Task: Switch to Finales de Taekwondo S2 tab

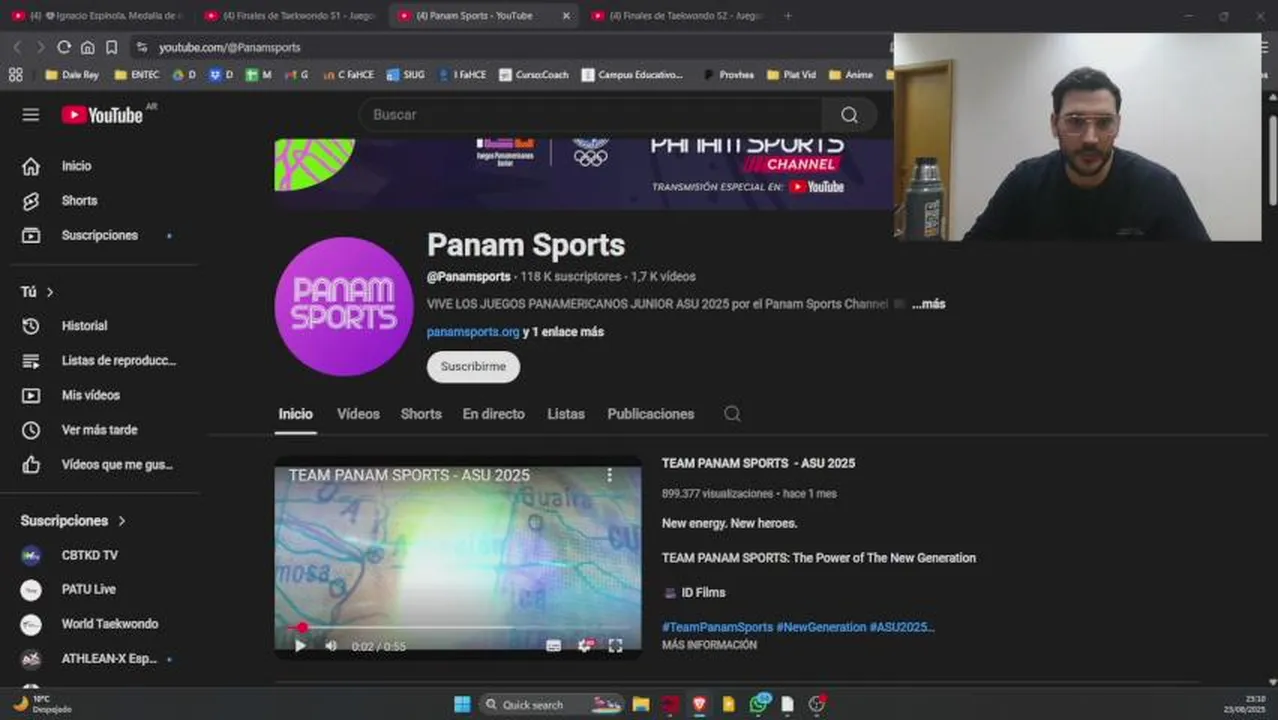Action: pos(678,16)
